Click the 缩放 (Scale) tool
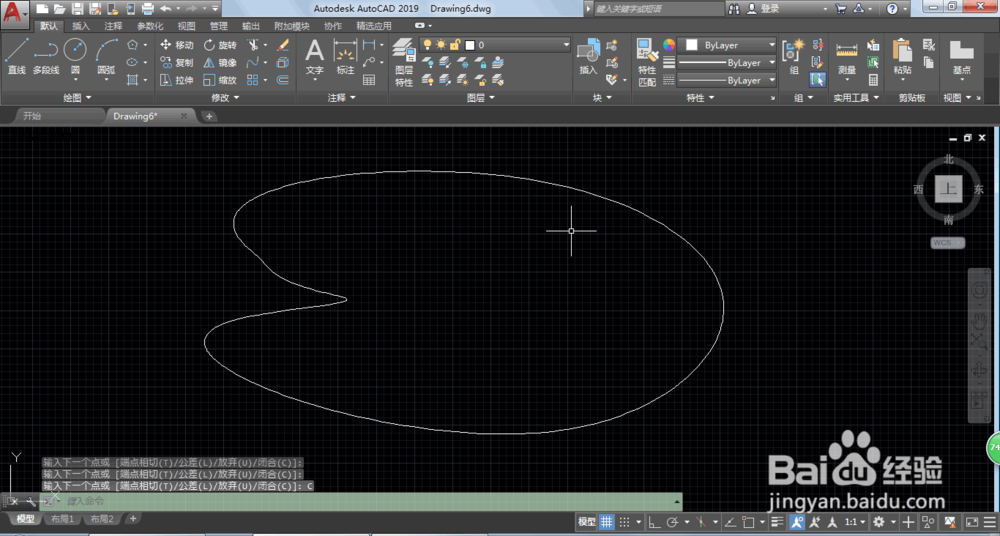 point(220,80)
